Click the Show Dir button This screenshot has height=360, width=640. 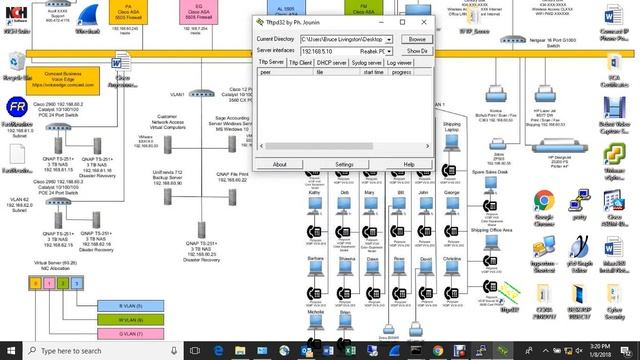point(417,51)
